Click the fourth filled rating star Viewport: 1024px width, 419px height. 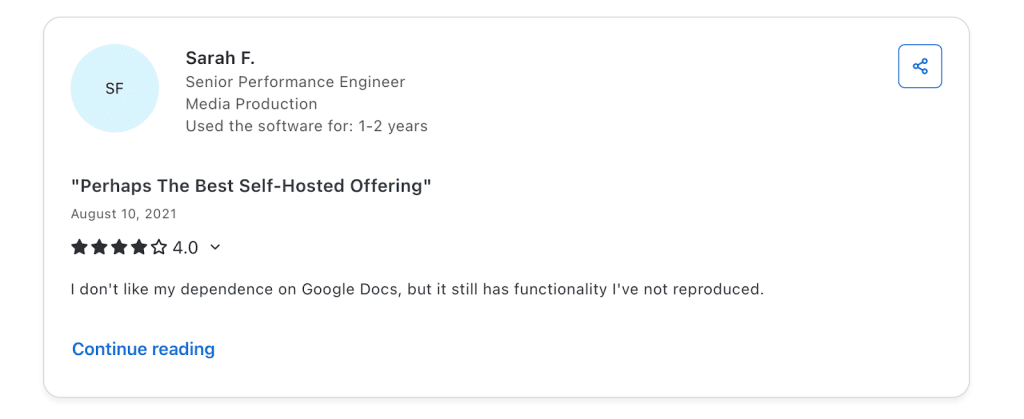coord(139,247)
